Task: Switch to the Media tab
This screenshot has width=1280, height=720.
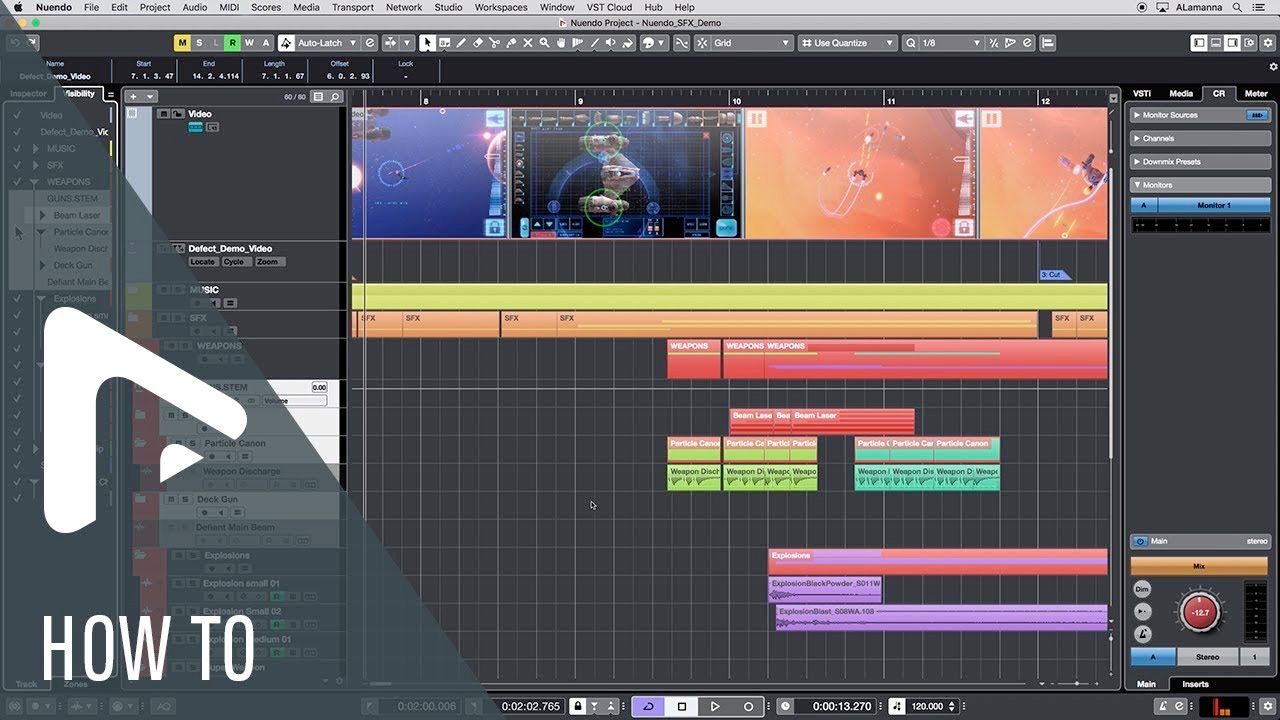Action: coord(1181,93)
